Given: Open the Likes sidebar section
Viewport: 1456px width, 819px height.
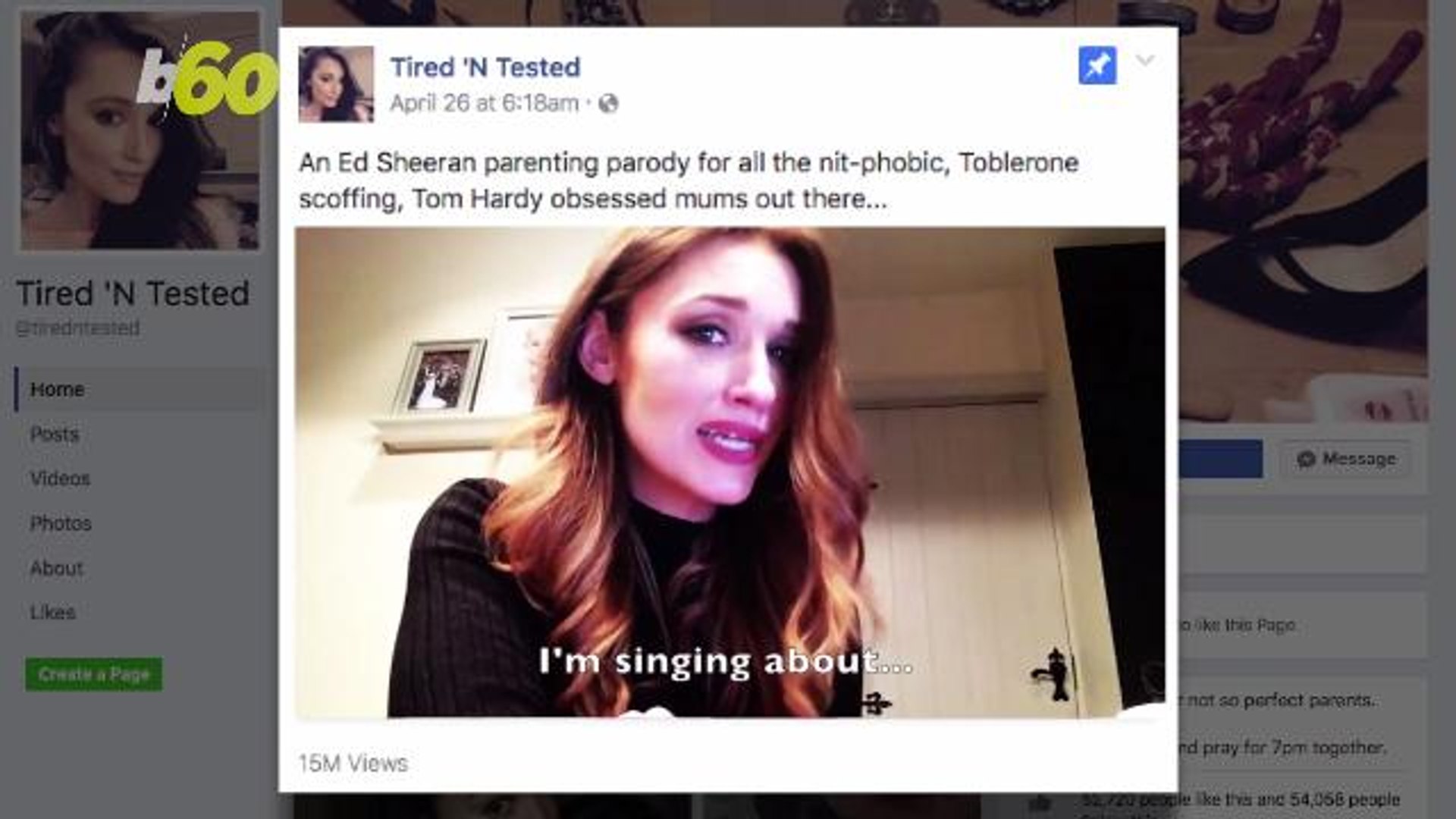Looking at the screenshot, I should pos(52,612).
